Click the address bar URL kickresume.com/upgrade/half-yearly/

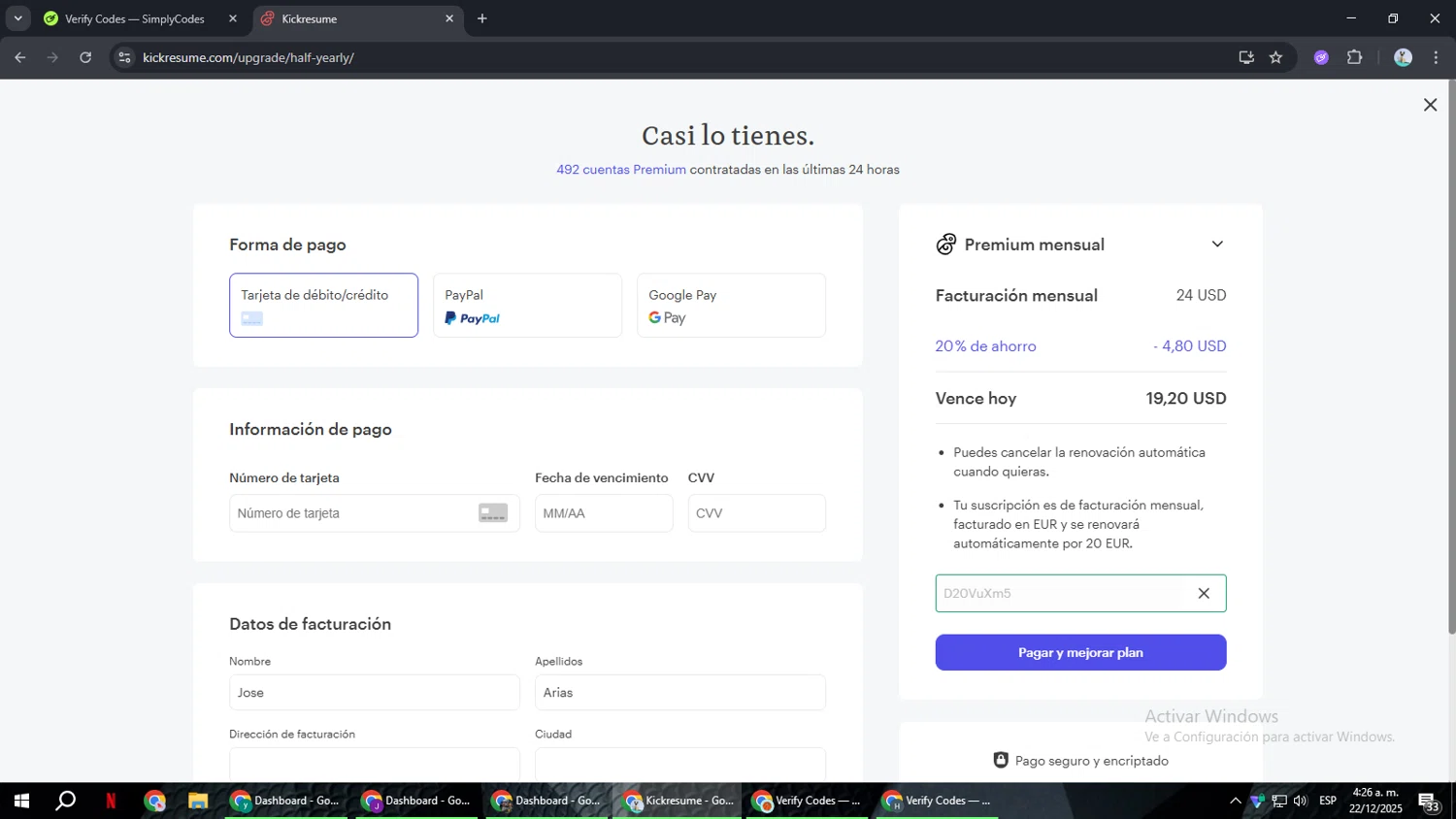pyautogui.click(x=248, y=57)
